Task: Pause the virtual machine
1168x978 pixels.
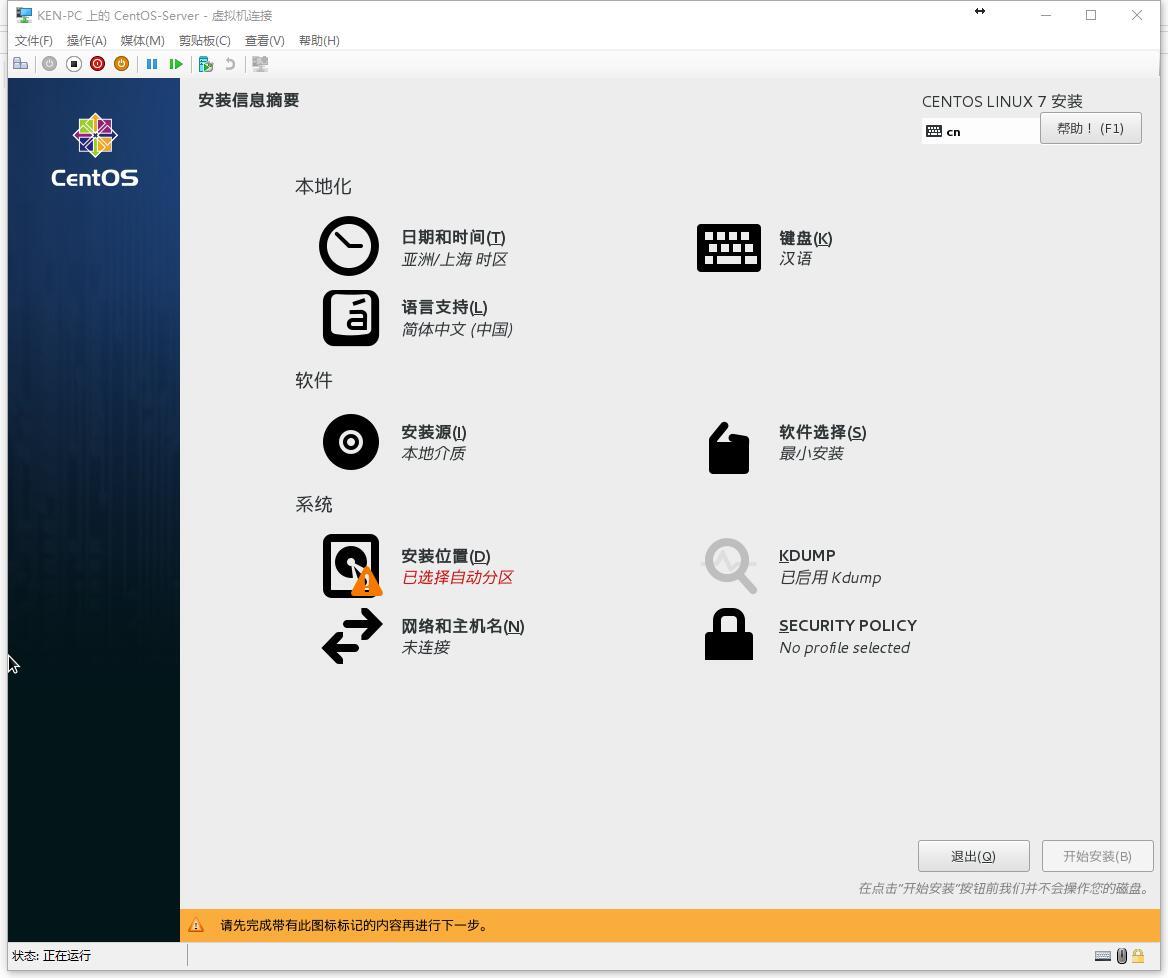Action: click(x=152, y=64)
